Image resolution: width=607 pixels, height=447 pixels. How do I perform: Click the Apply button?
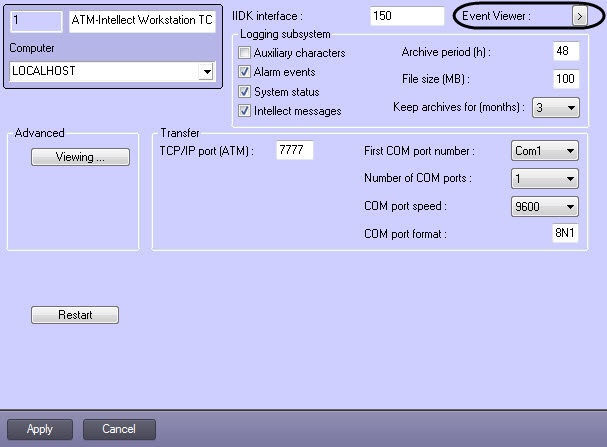(x=40, y=429)
